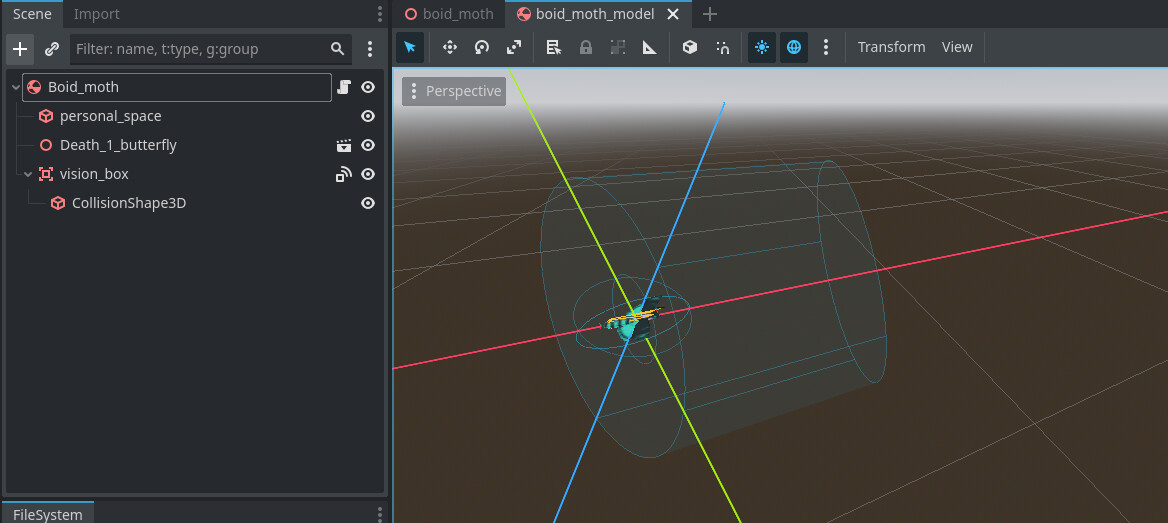This screenshot has height=523, width=1168.
Task: Switch to Rotate mode tool
Action: tap(482, 47)
